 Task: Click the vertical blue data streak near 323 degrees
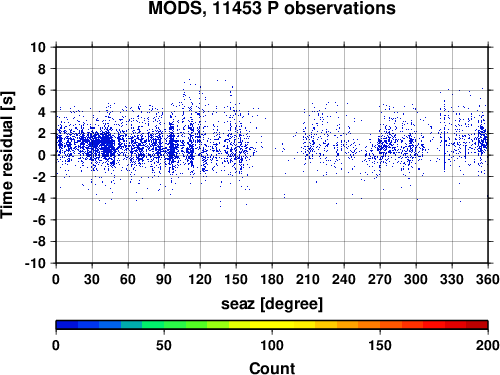[444, 151]
